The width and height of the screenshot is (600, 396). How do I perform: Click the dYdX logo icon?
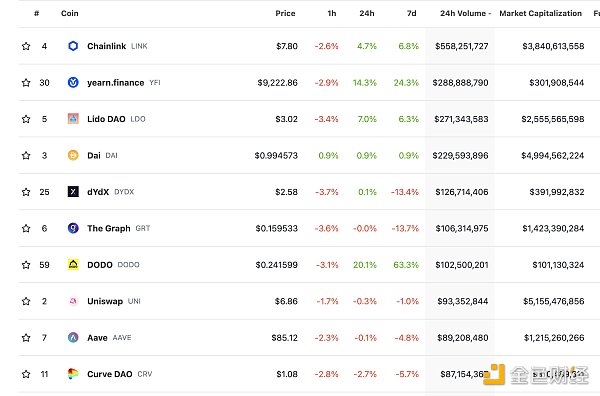click(73, 192)
